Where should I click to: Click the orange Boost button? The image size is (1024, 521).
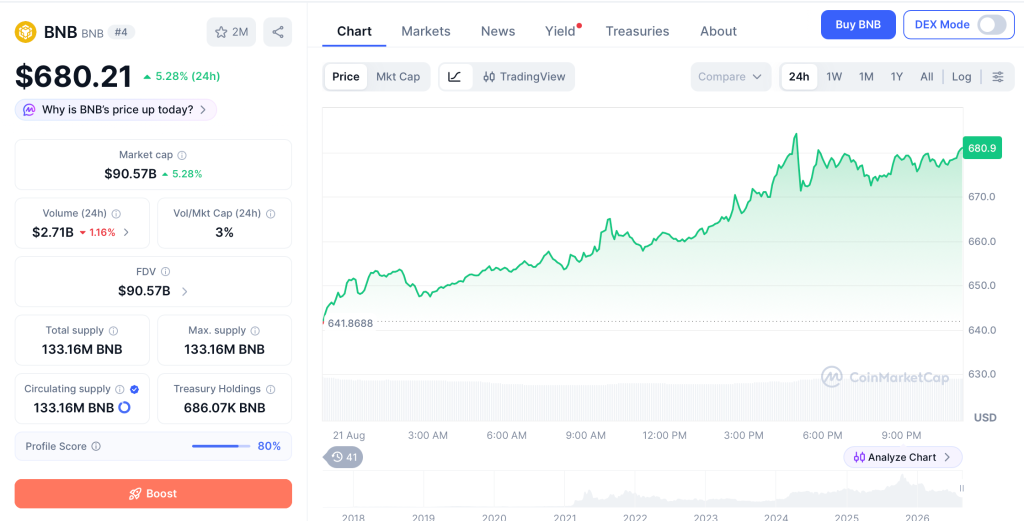tap(153, 494)
